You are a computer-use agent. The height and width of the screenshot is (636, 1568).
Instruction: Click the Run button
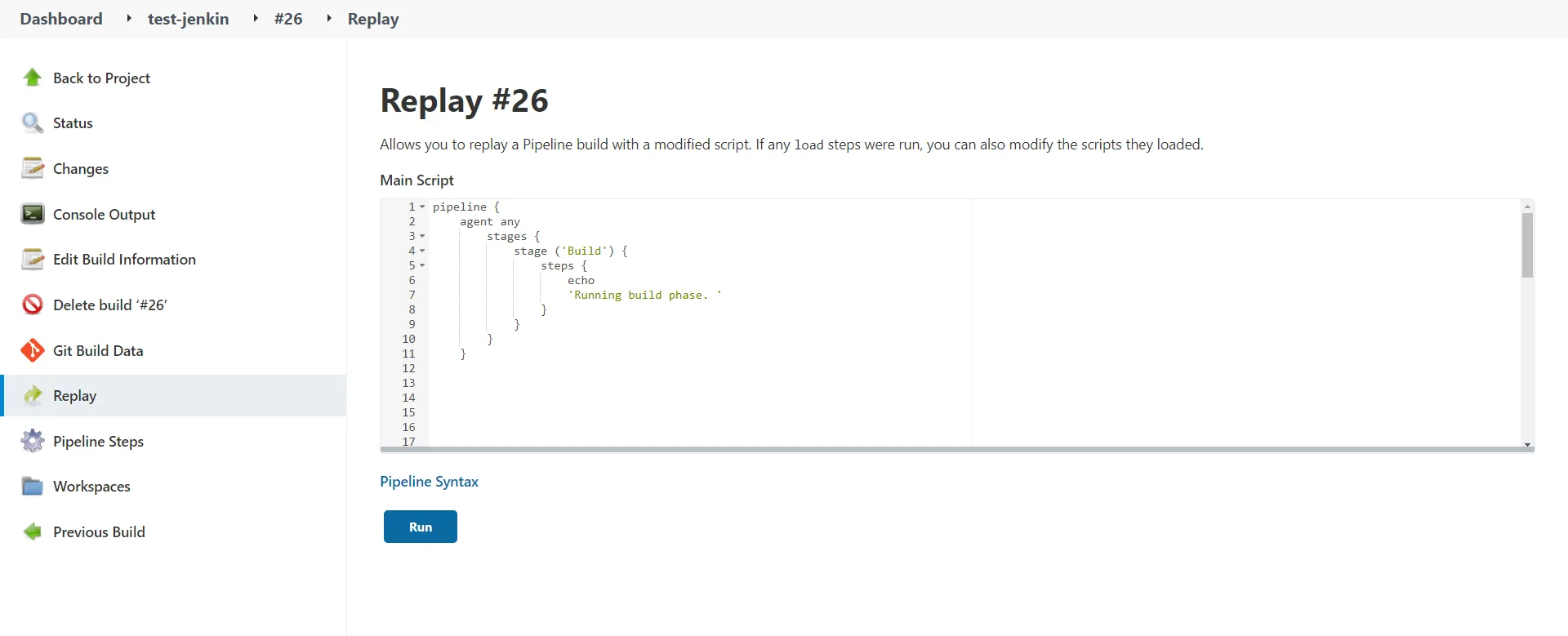(x=421, y=527)
